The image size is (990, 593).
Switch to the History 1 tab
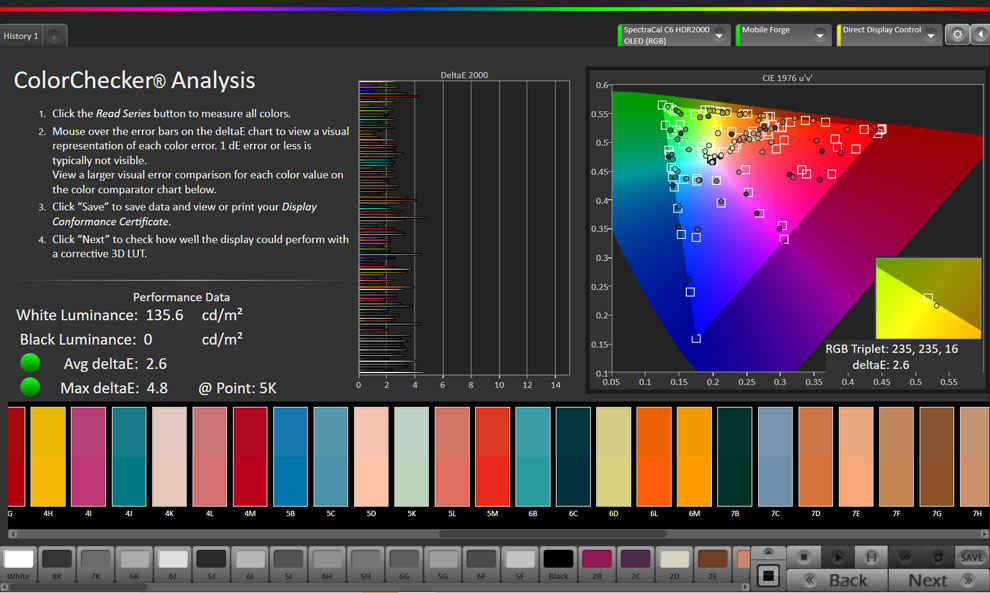(21, 37)
